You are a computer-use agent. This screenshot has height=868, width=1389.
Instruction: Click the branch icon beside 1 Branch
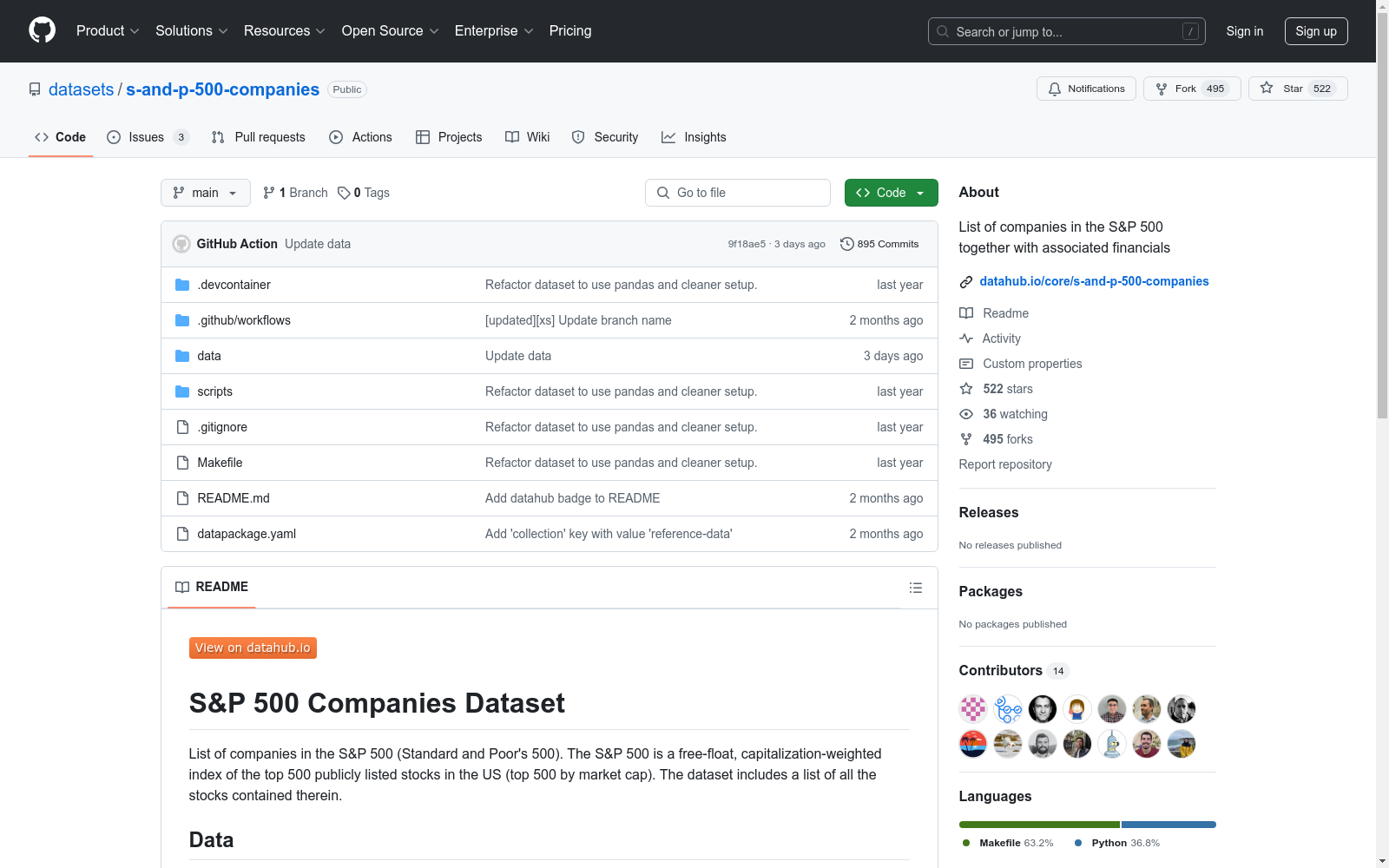(x=269, y=193)
